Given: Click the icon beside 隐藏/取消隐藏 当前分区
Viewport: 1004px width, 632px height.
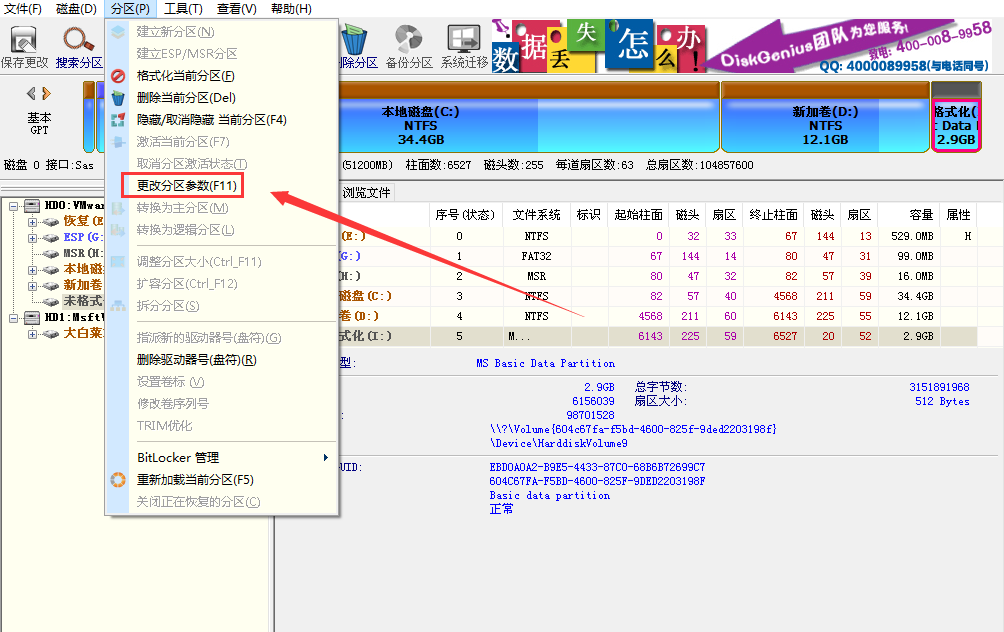Looking at the screenshot, I should pos(118,120).
